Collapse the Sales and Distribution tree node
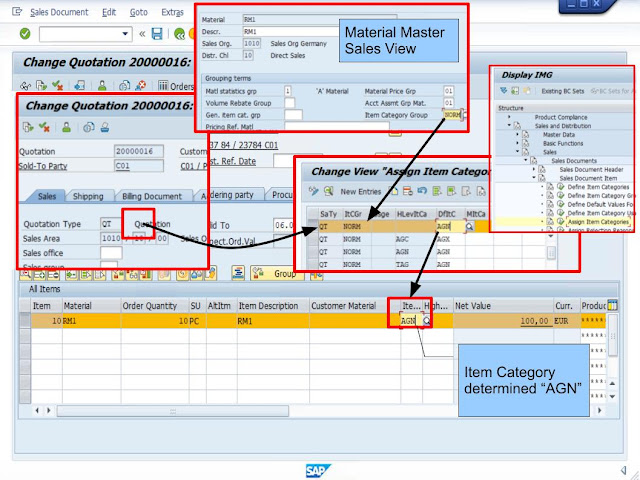The image size is (640, 480). tap(509, 126)
